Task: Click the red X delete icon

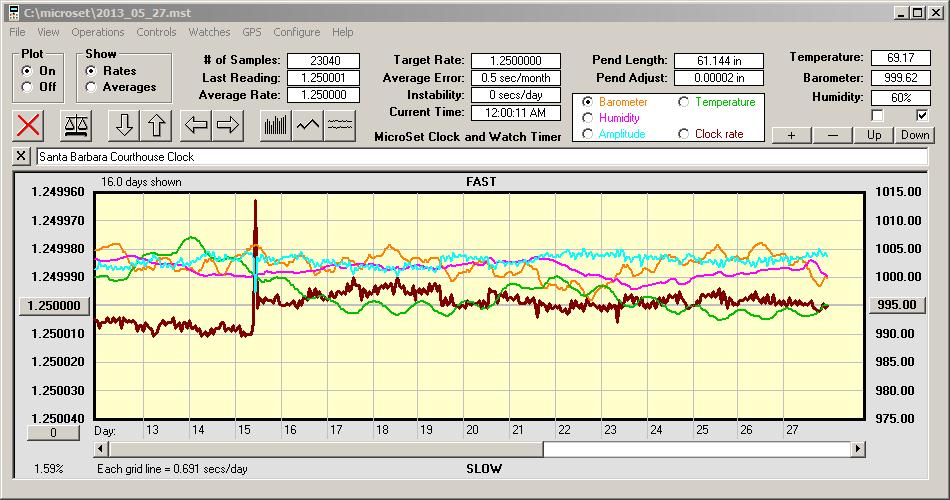Action: [x=31, y=126]
